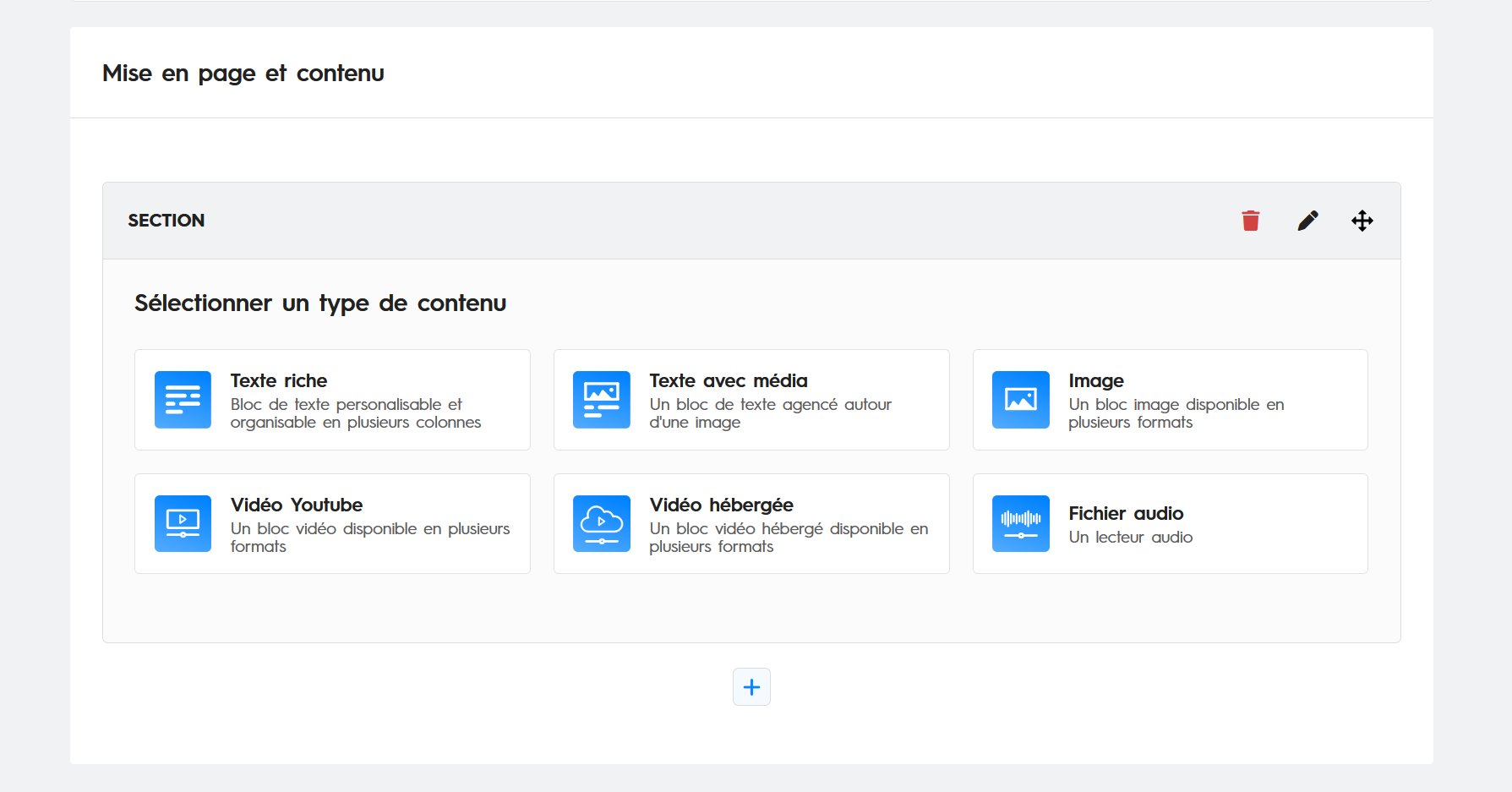Edit the section with the pencil icon
This screenshot has width=1512, height=792.
[x=1307, y=221]
